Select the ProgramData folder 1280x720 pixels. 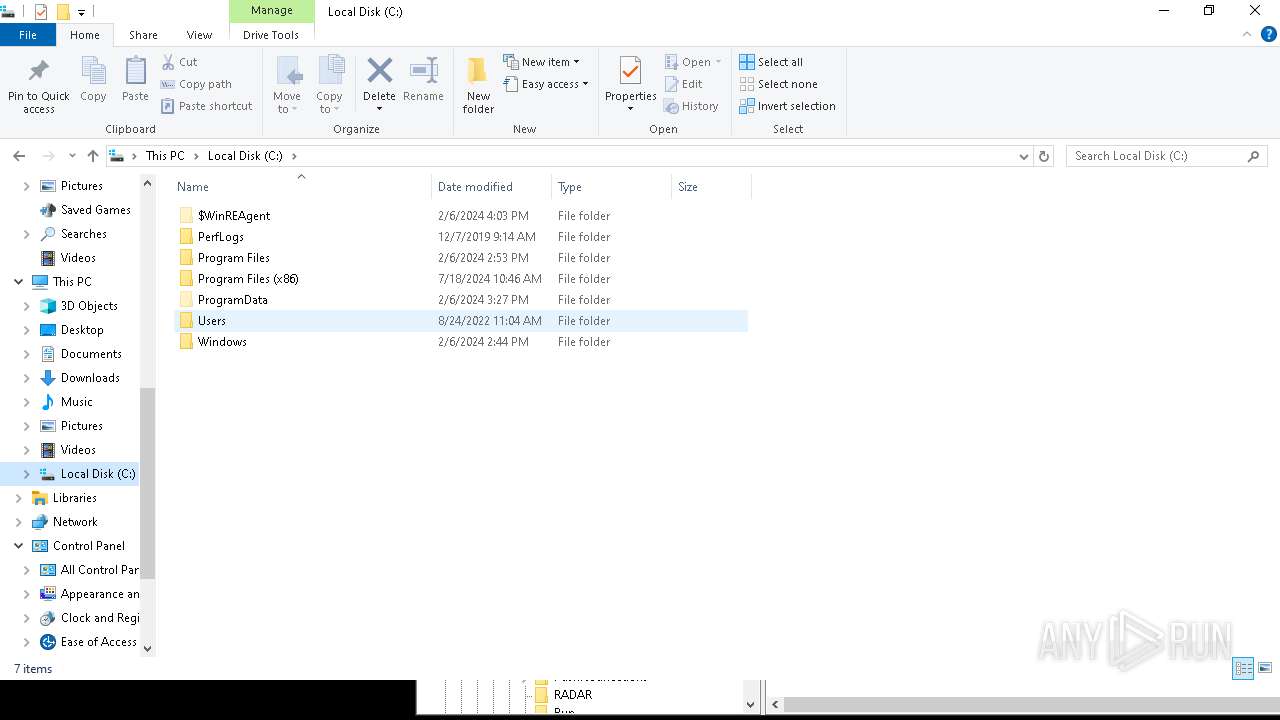click(x=460, y=300)
